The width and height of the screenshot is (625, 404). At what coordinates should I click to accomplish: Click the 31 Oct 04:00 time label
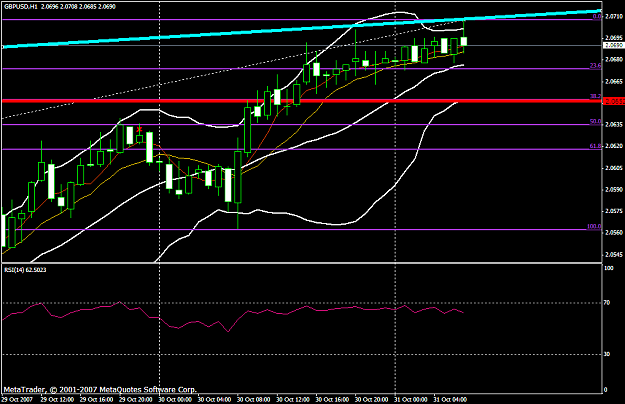450,399
